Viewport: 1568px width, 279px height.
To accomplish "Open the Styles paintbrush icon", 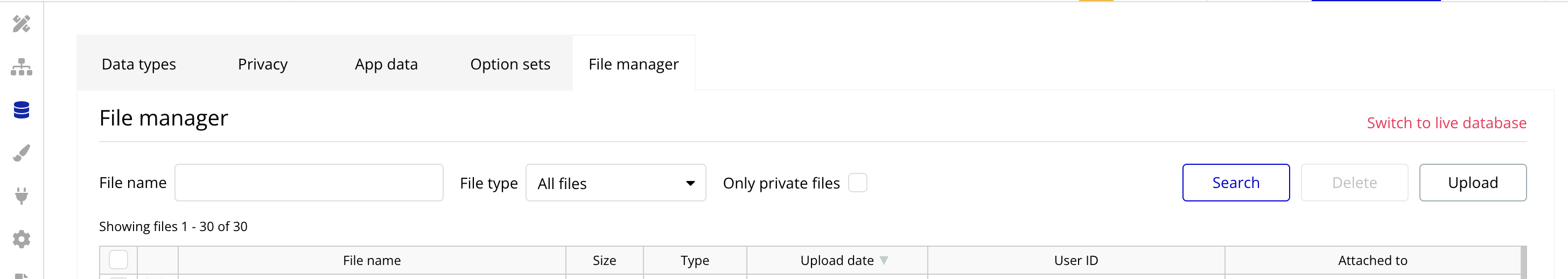I will coord(22,153).
